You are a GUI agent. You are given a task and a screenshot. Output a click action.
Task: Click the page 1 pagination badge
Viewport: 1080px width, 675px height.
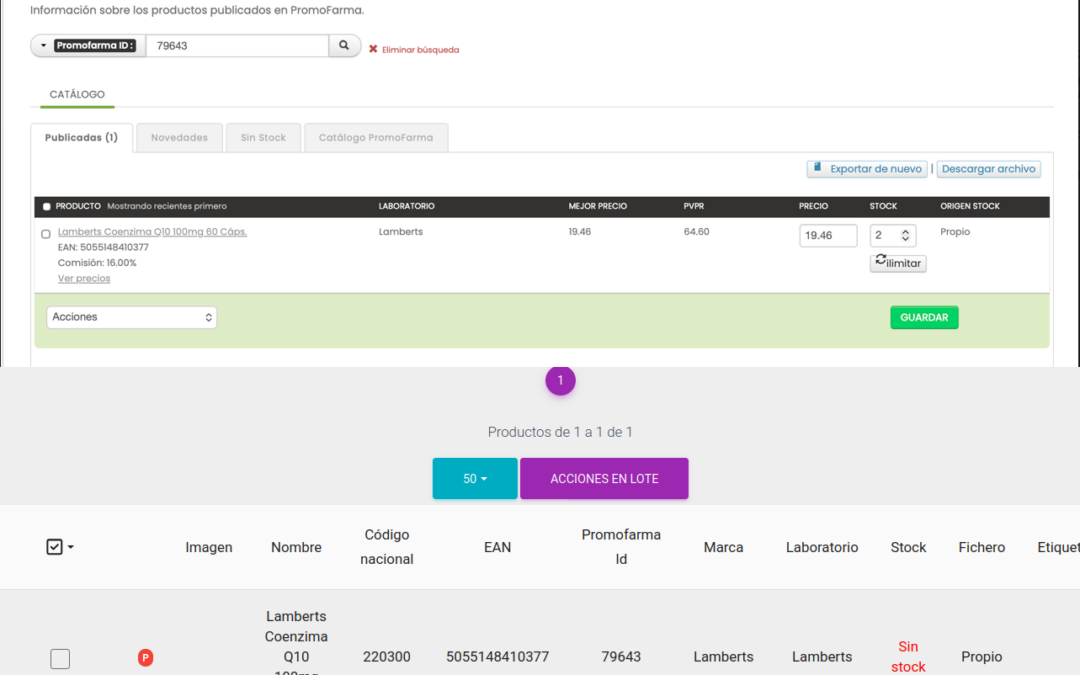pyautogui.click(x=560, y=381)
